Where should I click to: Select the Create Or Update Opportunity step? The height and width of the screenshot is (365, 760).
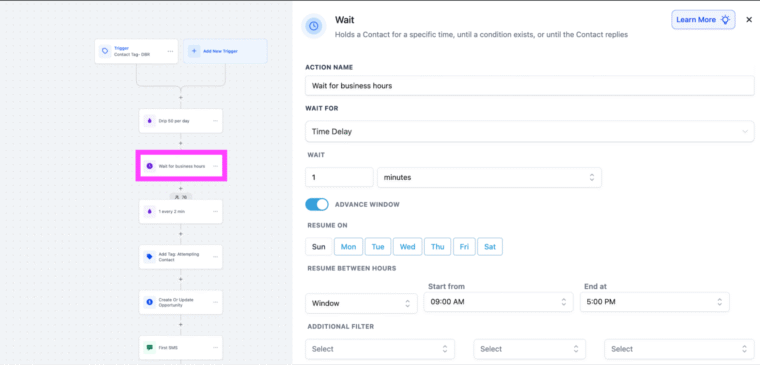coord(181,302)
